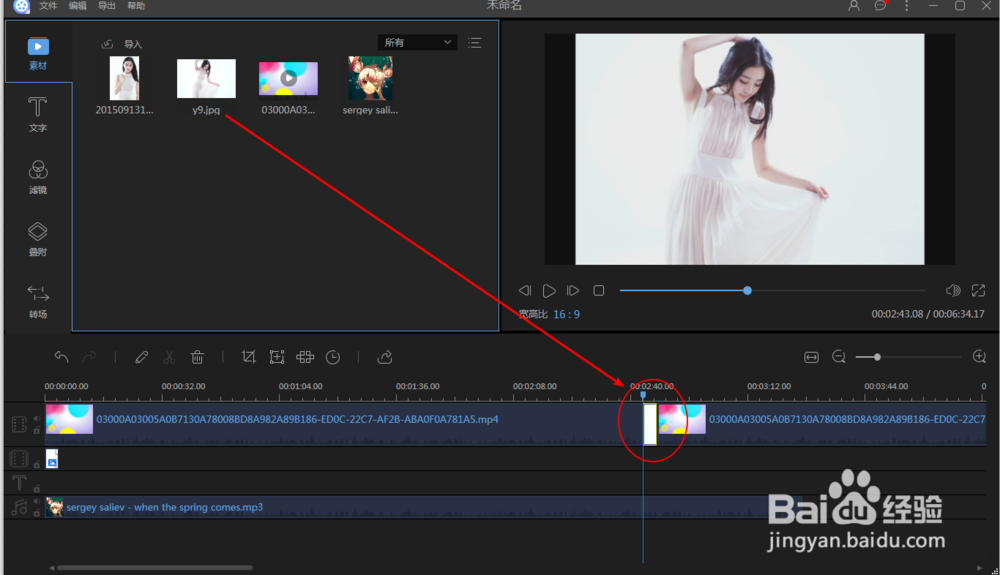Mute the audio music track
1000x575 pixels.
point(36,501)
